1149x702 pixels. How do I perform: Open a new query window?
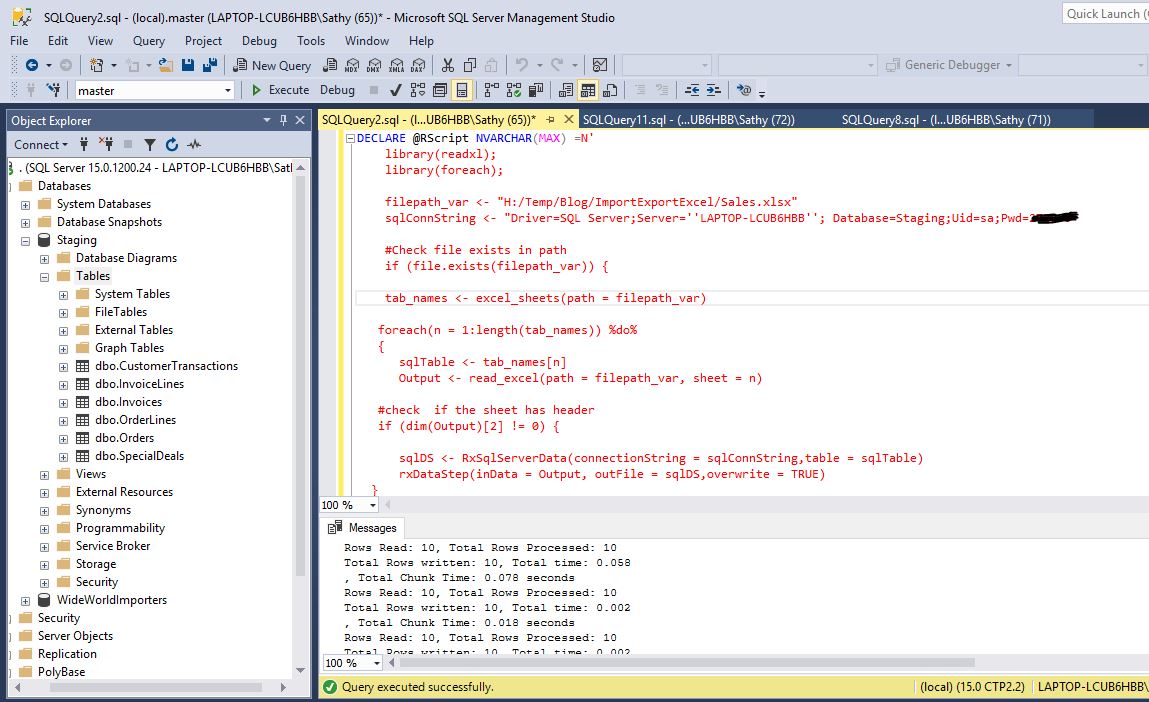pyautogui.click(x=273, y=65)
